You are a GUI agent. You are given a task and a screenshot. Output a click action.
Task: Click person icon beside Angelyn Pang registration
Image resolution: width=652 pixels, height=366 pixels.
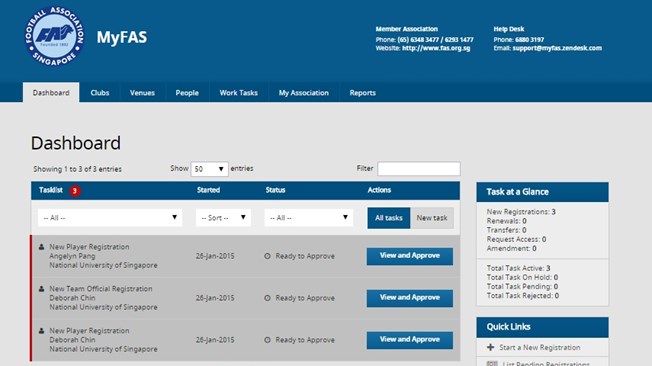tap(42, 247)
